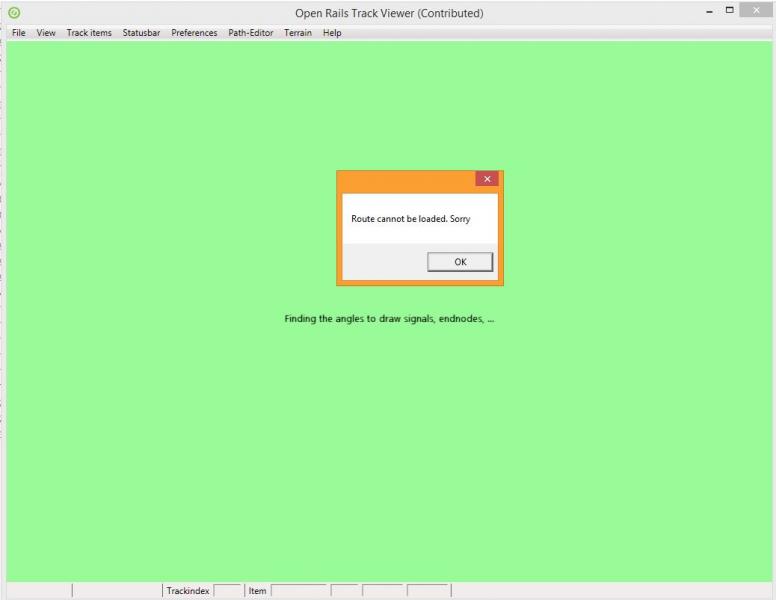The height and width of the screenshot is (600, 776).
Task: Close the error dialog with red X
Action: pos(487,179)
